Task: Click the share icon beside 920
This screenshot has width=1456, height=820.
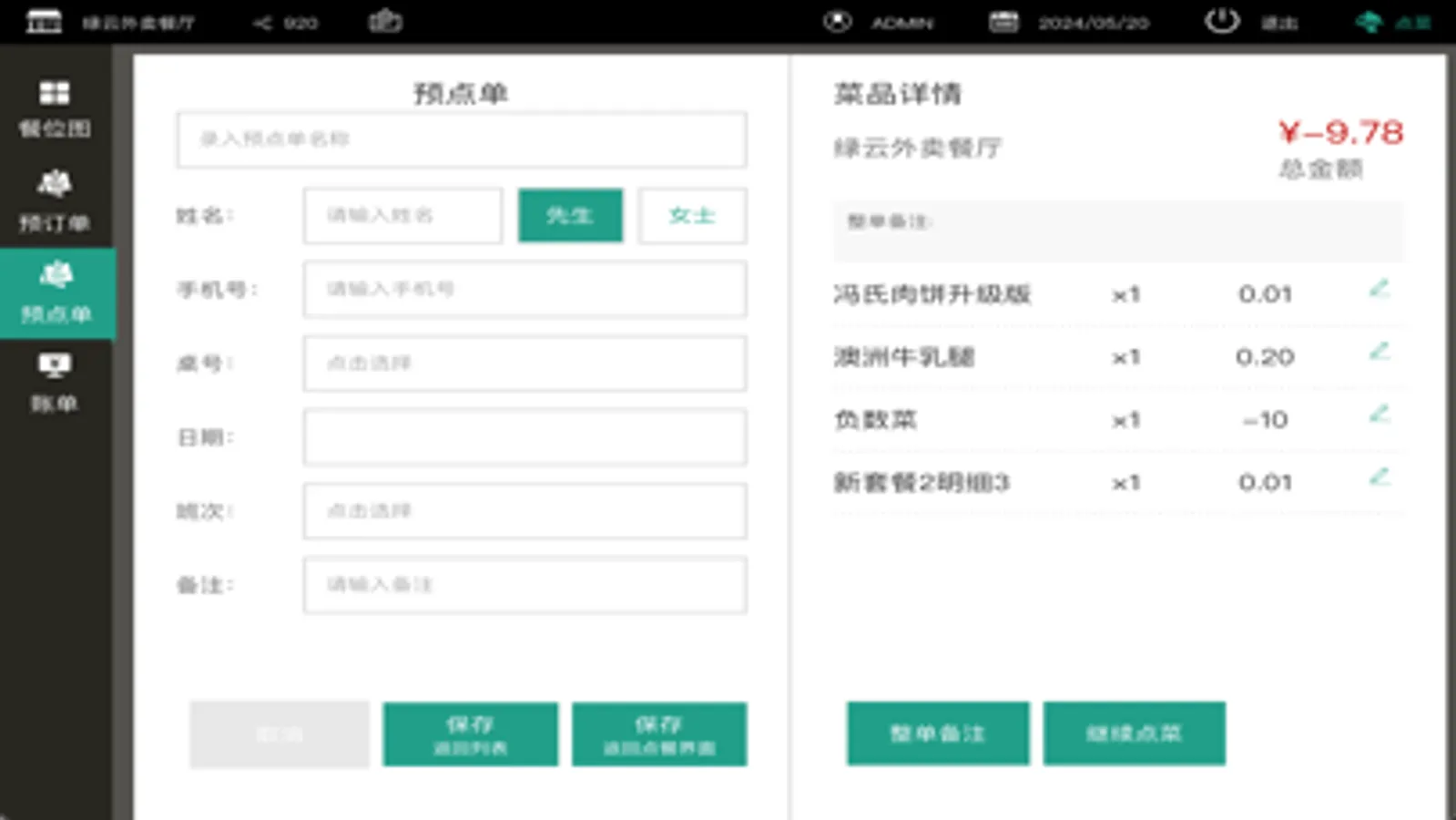Action: click(262, 23)
